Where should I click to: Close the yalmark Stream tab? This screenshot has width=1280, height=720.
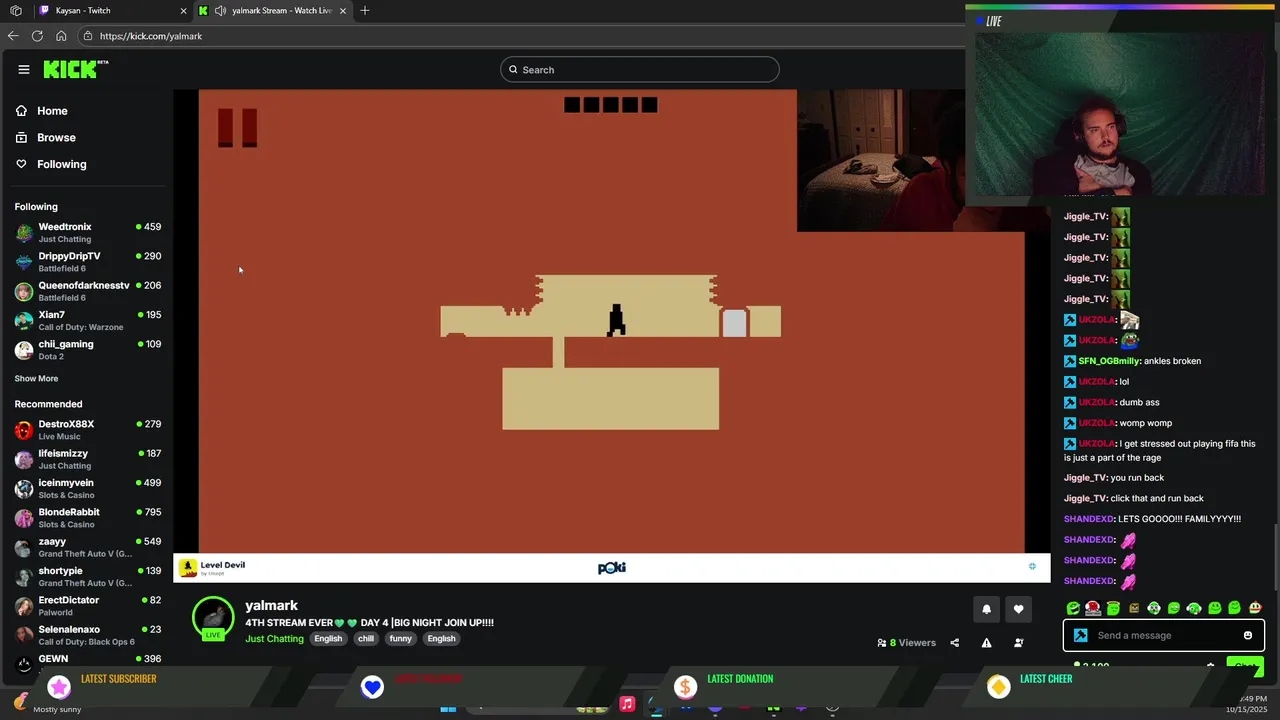(343, 10)
